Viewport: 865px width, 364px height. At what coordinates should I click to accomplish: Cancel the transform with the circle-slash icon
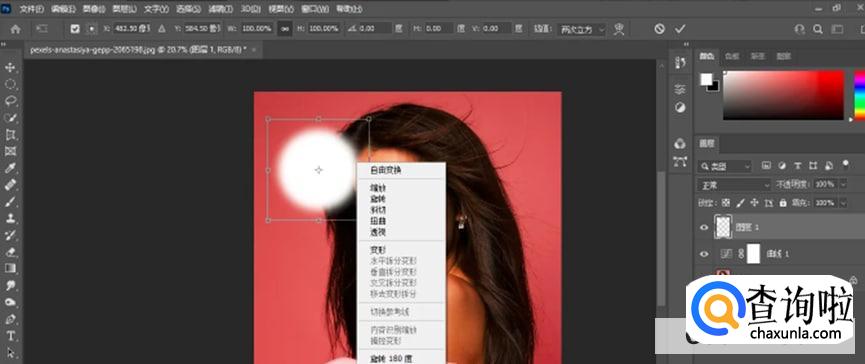659,29
